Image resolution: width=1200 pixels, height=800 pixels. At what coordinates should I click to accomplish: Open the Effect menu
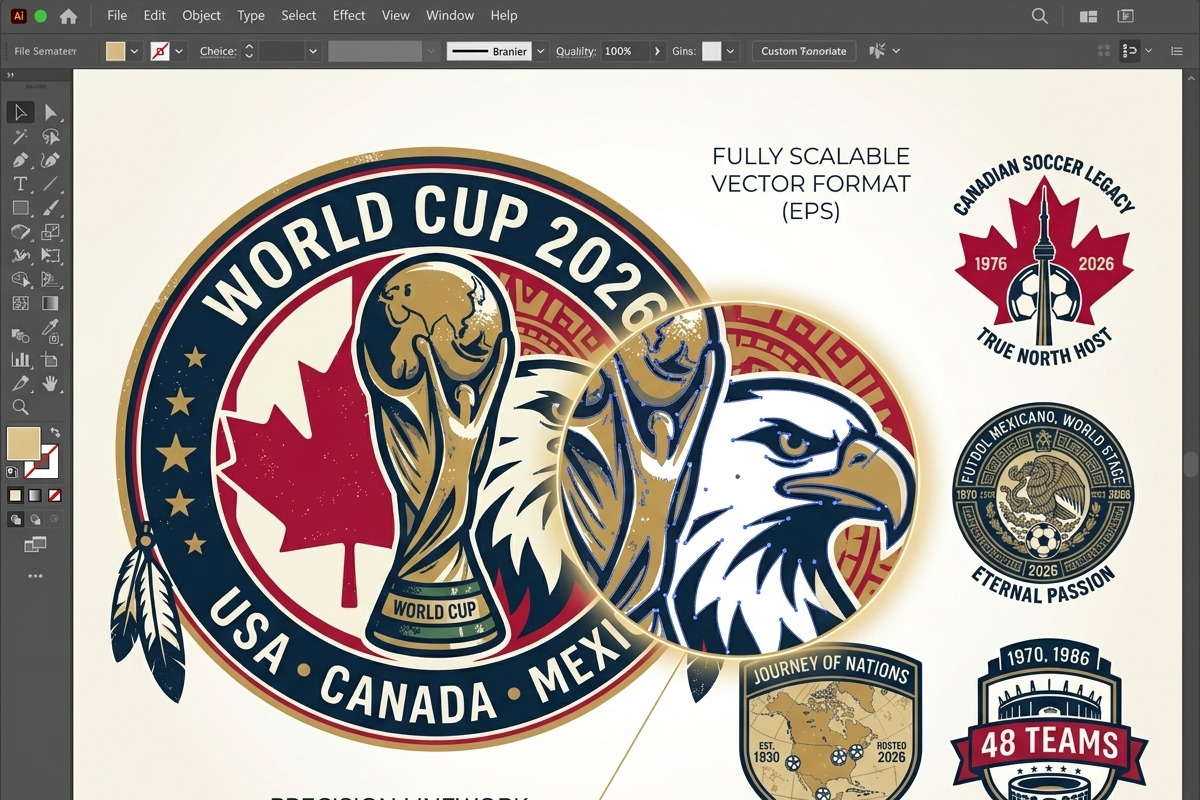349,15
